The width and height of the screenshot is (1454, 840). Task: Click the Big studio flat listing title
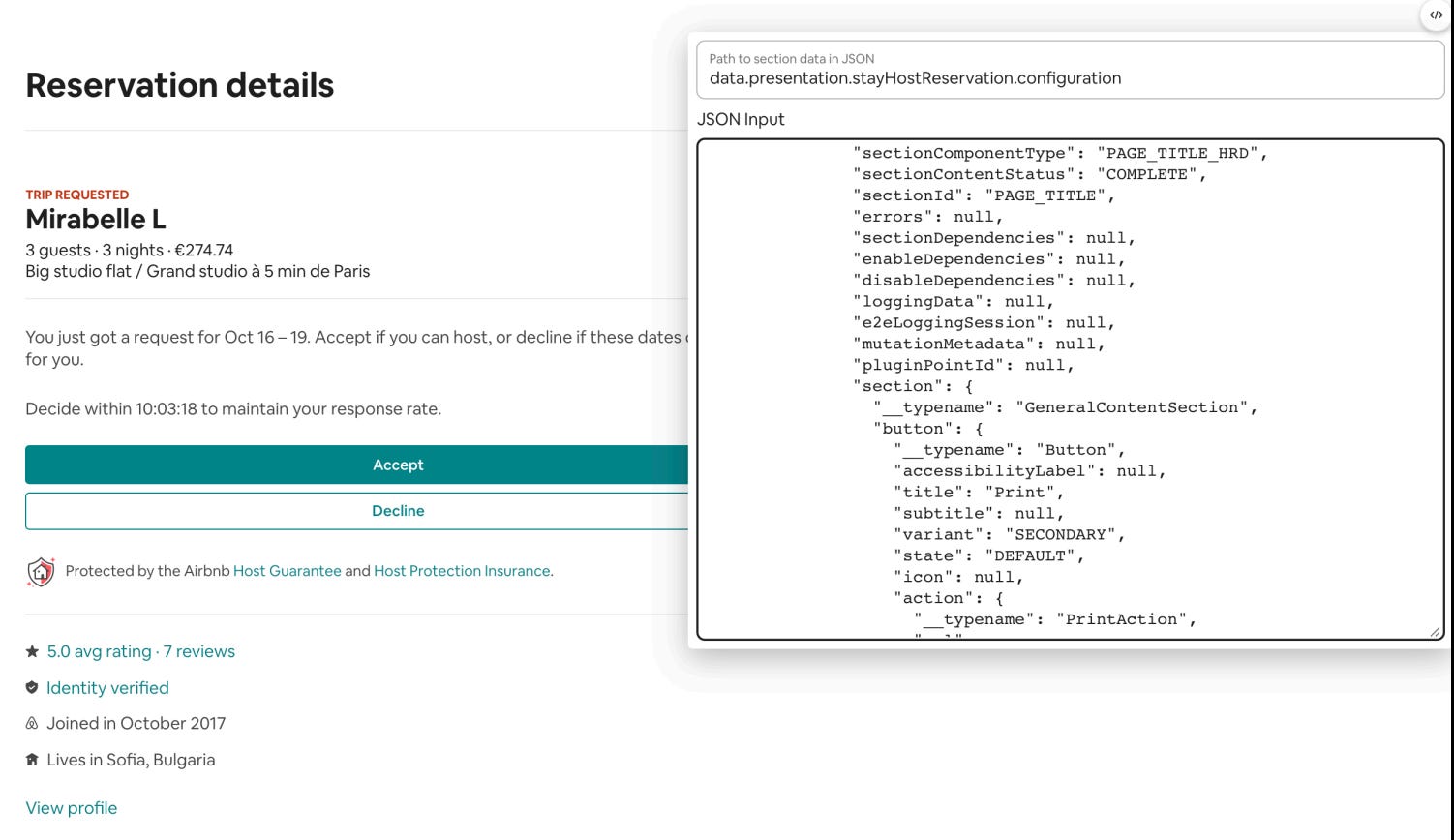coord(197,272)
